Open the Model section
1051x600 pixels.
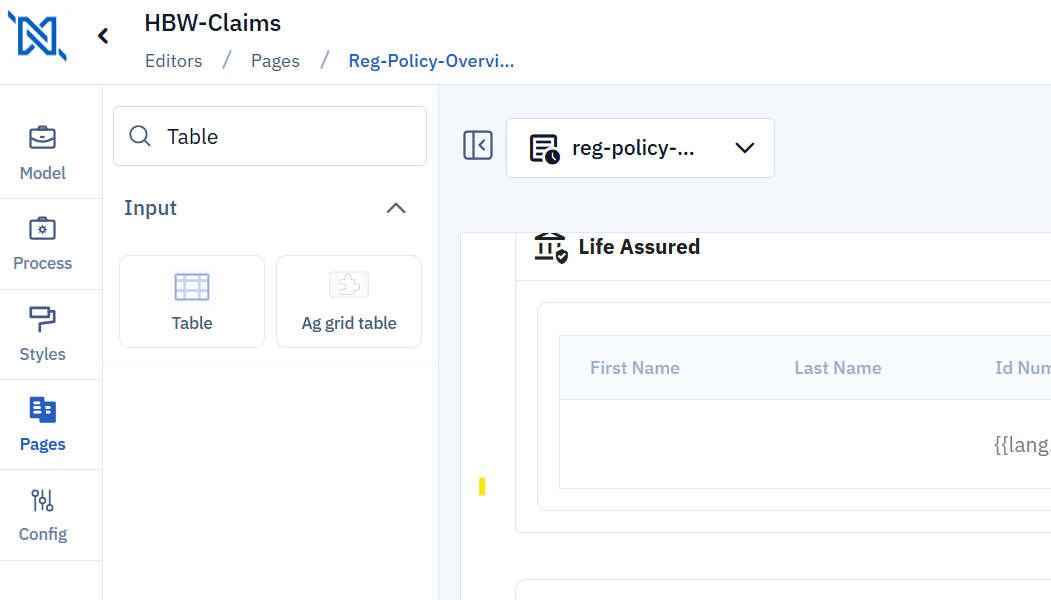[43, 153]
